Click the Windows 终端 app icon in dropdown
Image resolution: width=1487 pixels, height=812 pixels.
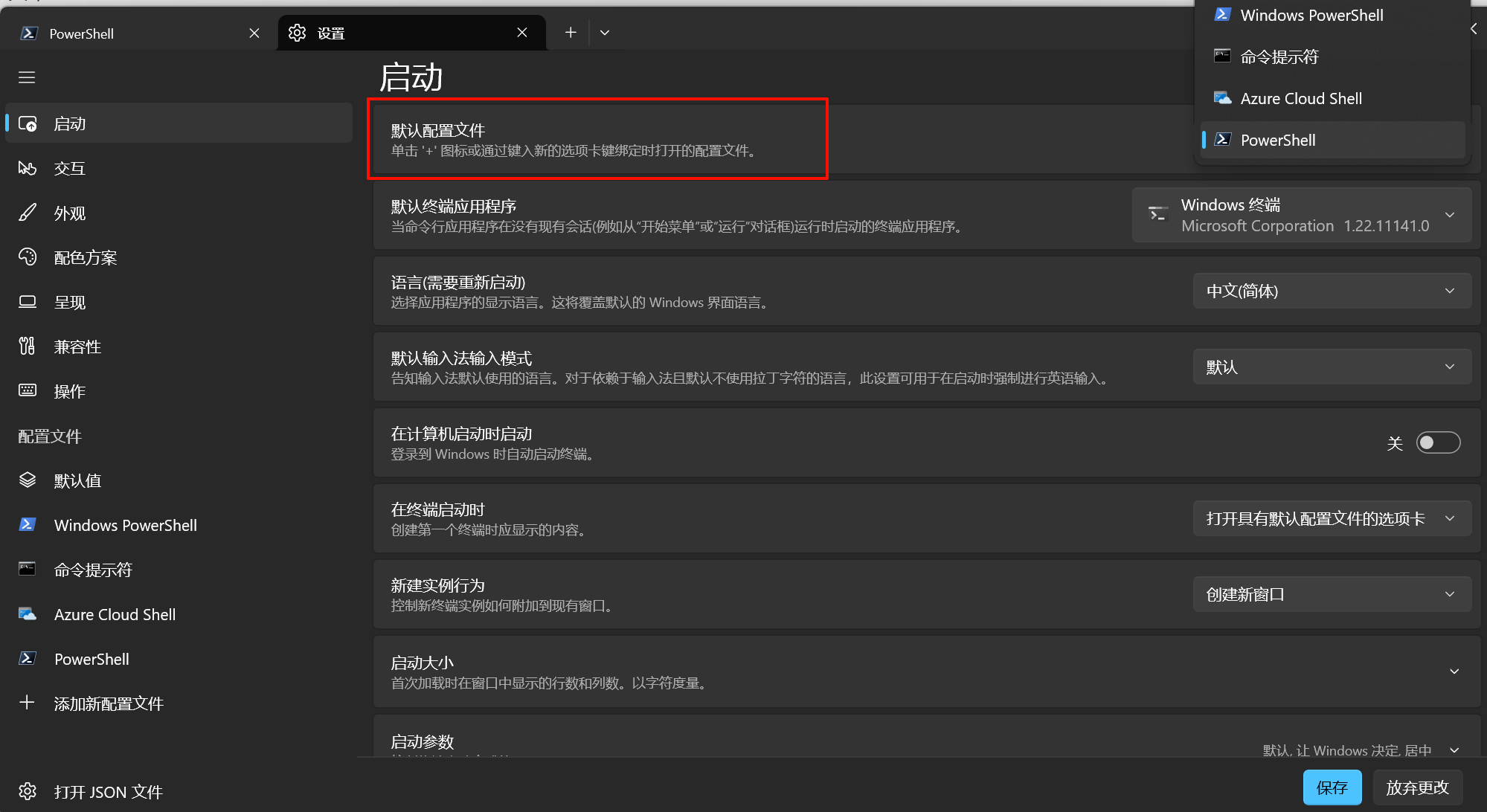pos(1157,214)
